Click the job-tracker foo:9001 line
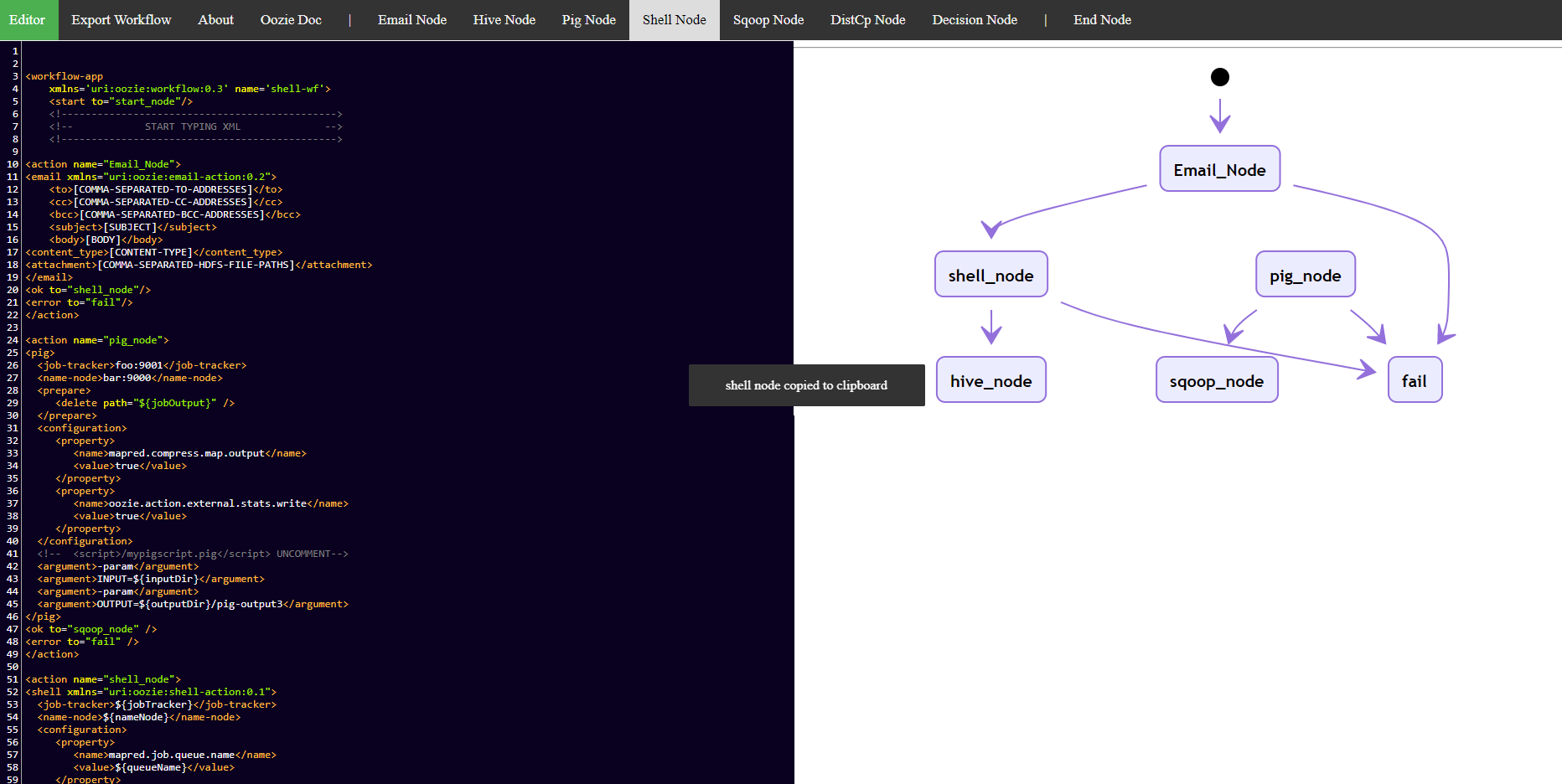 click(x=142, y=365)
